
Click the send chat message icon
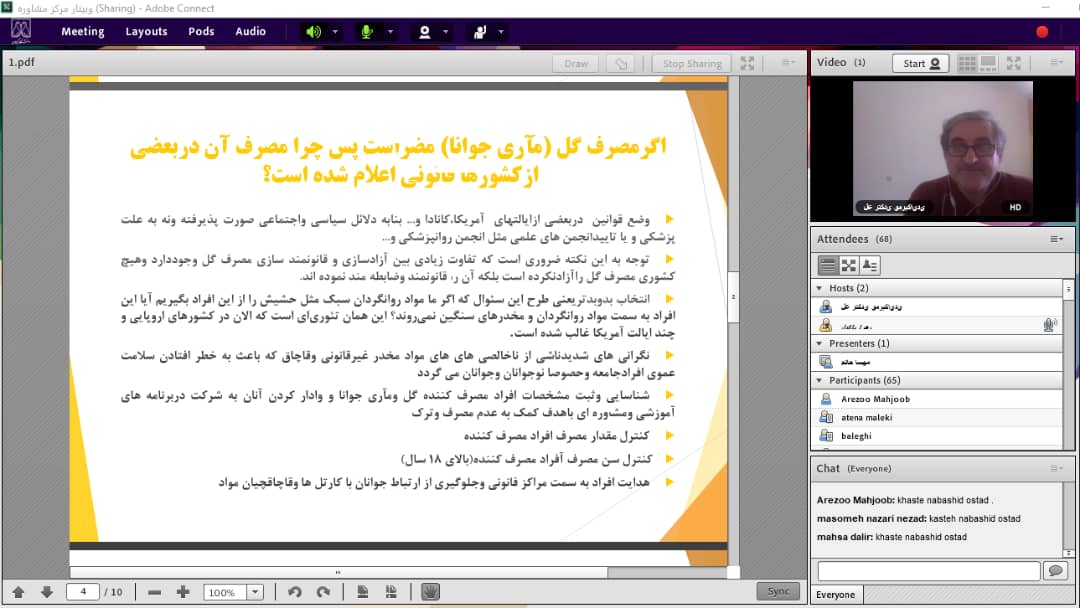coord(1054,570)
